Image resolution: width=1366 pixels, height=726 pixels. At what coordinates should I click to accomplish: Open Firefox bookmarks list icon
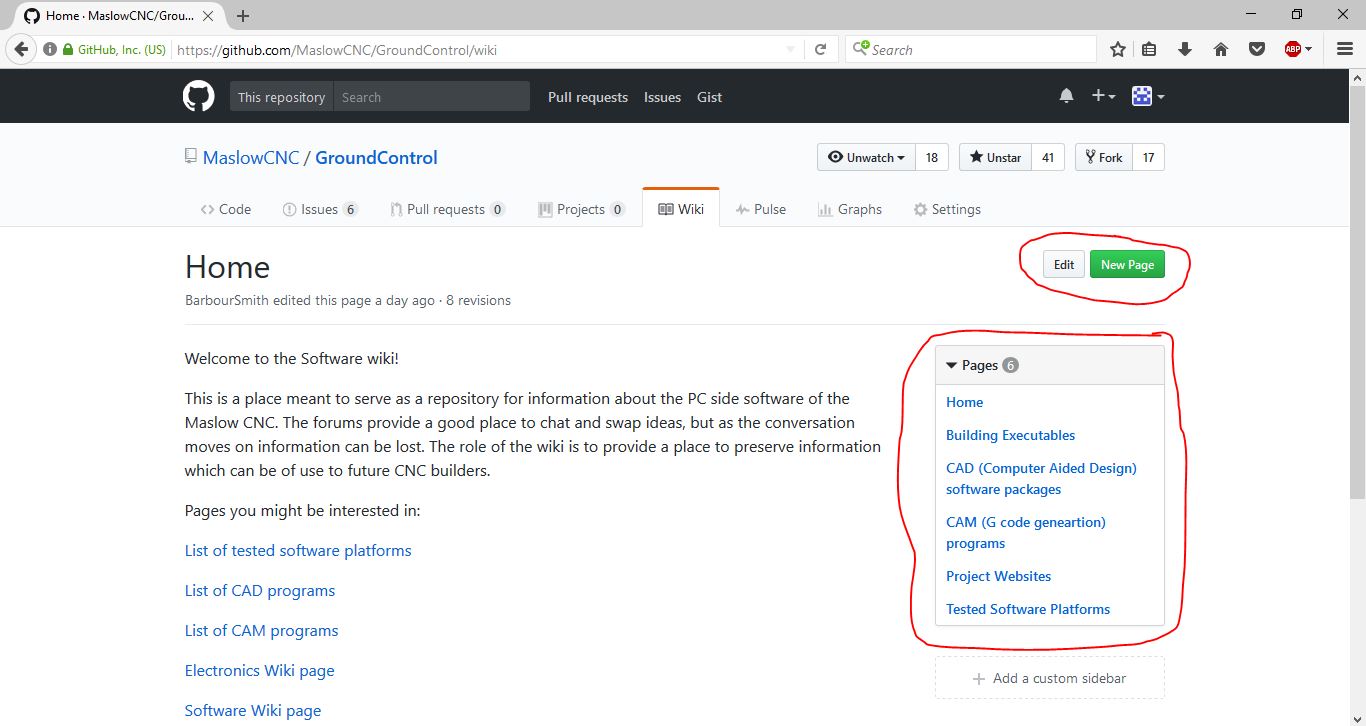pyautogui.click(x=1149, y=49)
